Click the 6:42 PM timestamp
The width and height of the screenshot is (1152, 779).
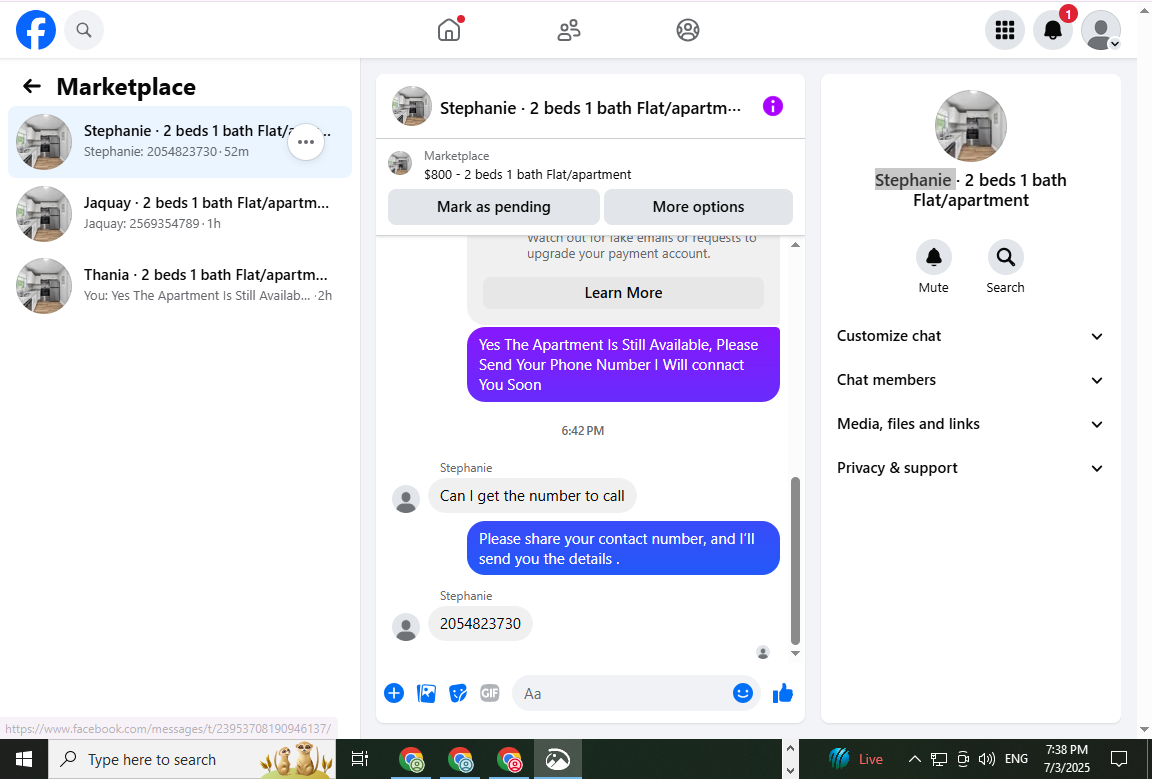click(x=583, y=431)
